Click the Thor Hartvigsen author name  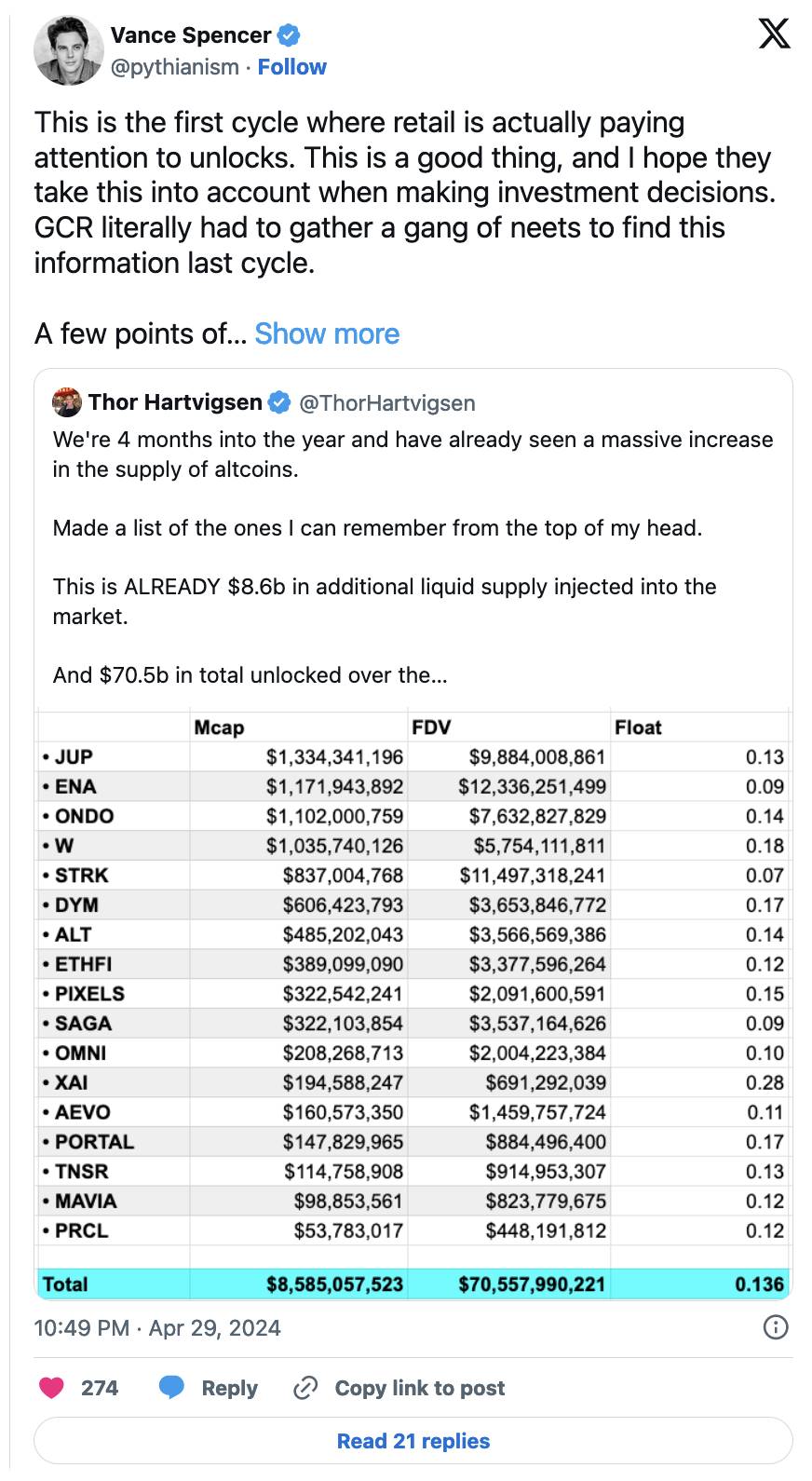pyautogui.click(x=175, y=402)
